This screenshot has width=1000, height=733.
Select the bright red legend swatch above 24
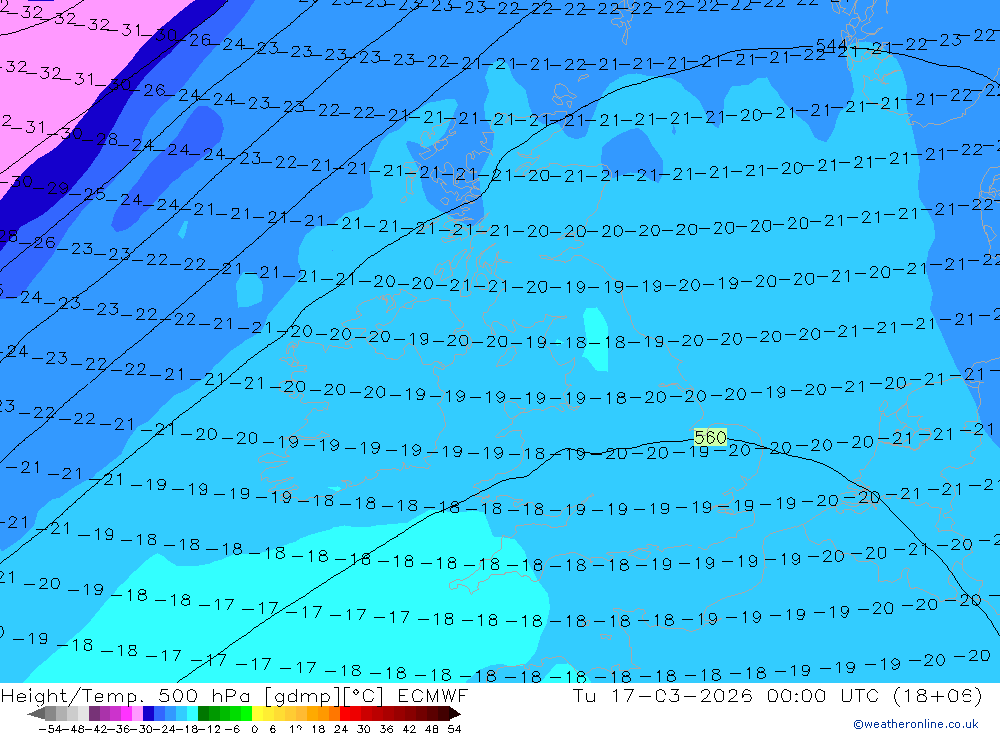coord(345,714)
